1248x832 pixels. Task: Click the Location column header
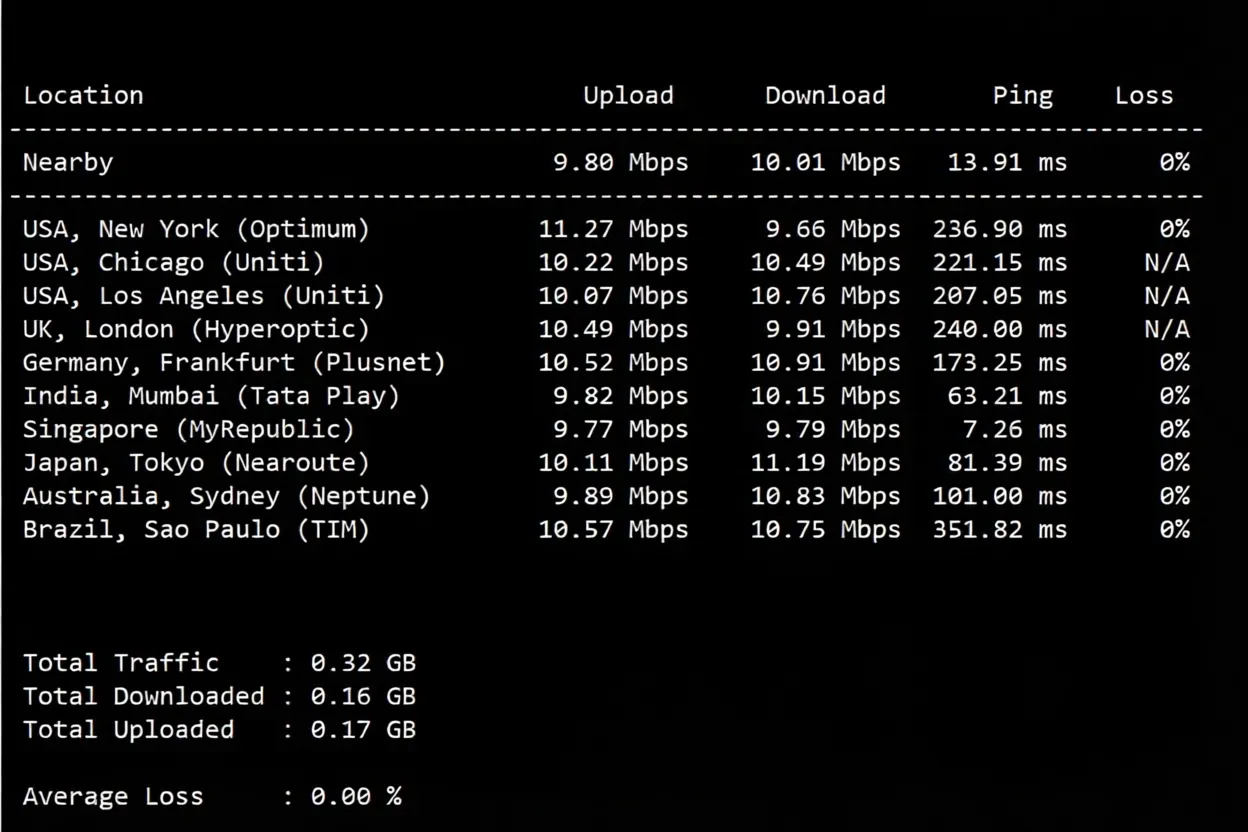83,96
